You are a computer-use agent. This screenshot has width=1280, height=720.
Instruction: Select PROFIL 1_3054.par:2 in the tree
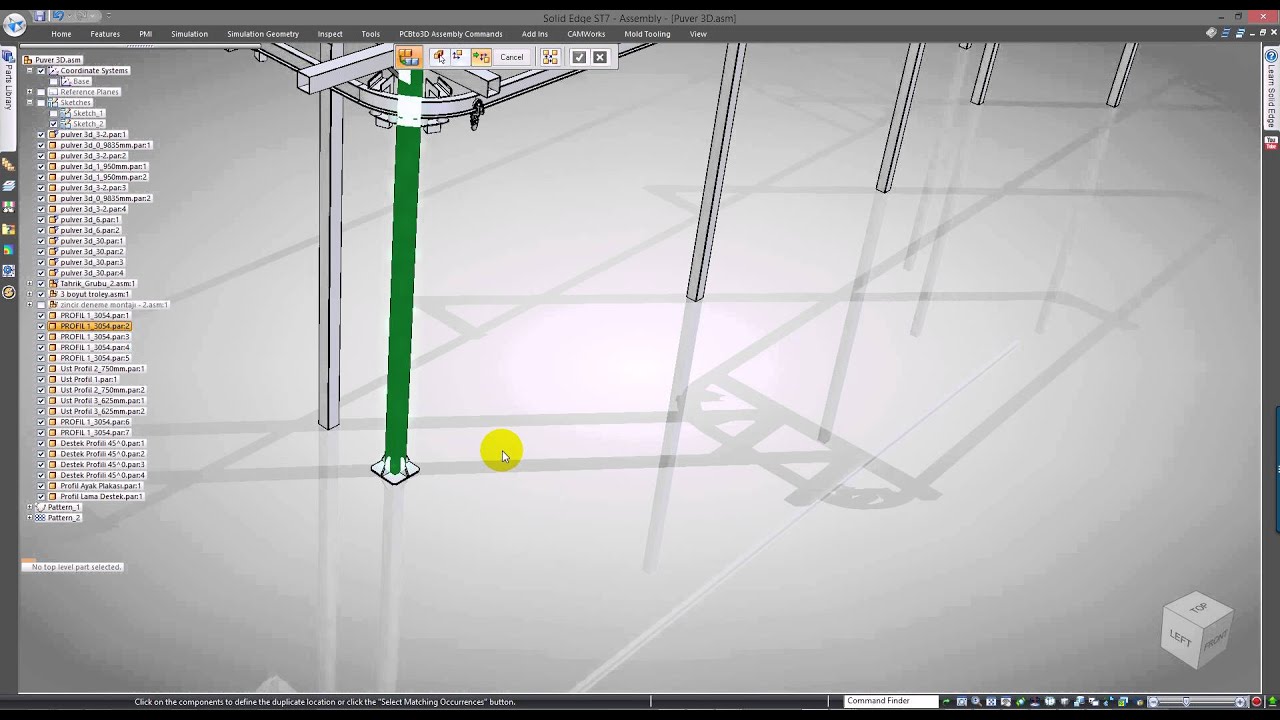point(94,326)
